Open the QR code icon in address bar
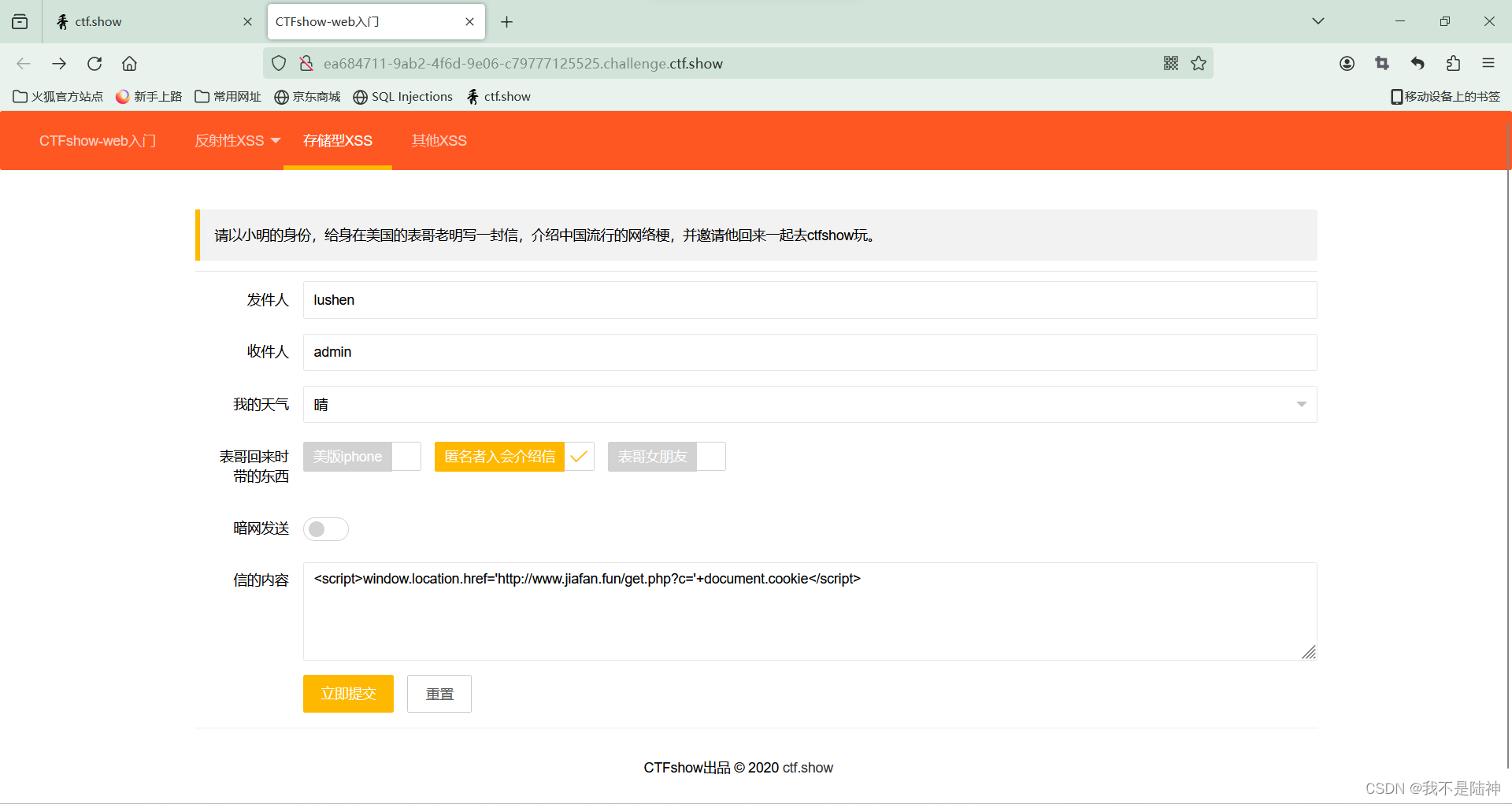The width and height of the screenshot is (1512, 804). pyautogui.click(x=1171, y=64)
